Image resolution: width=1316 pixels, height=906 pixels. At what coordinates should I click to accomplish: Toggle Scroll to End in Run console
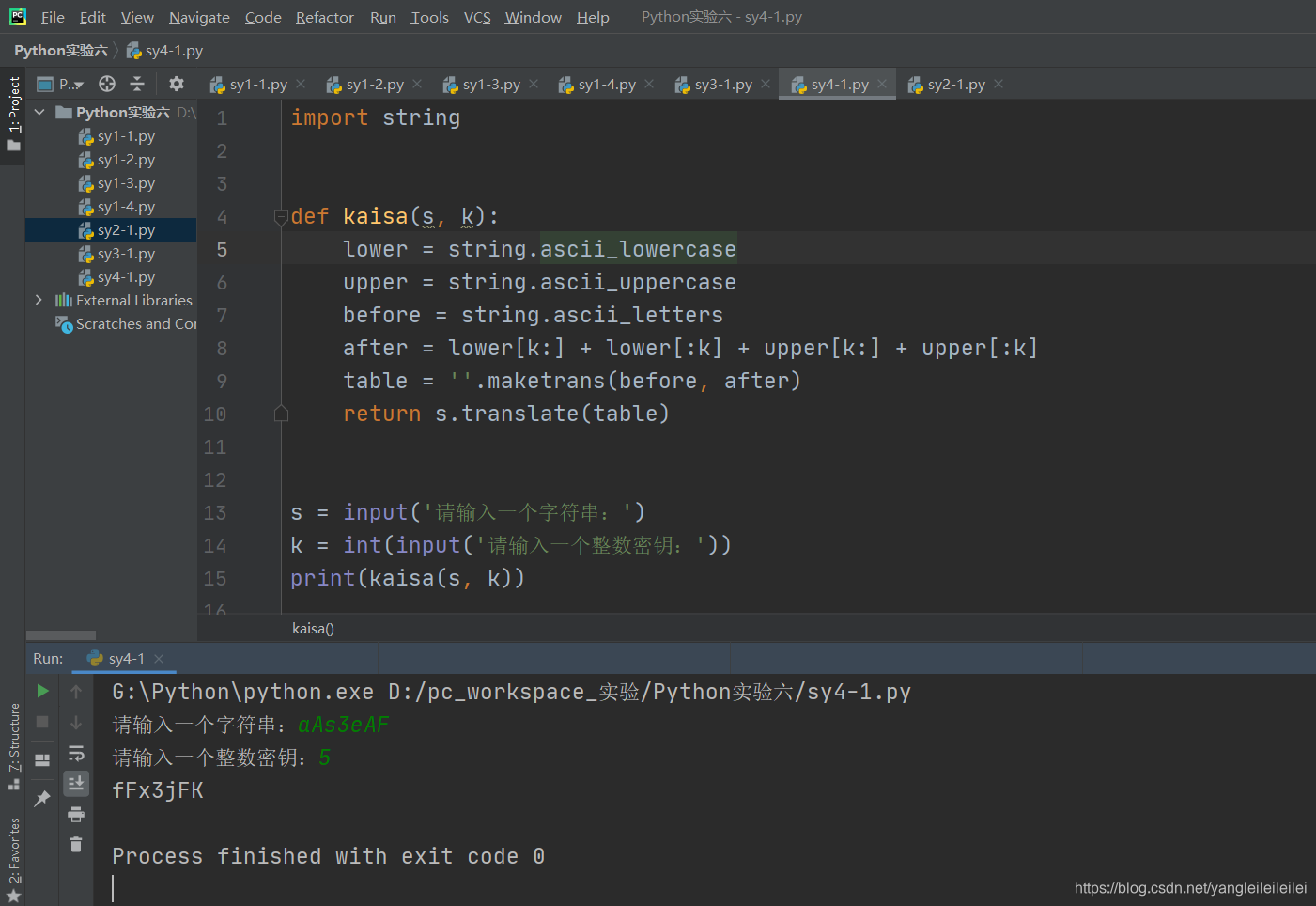[x=76, y=783]
